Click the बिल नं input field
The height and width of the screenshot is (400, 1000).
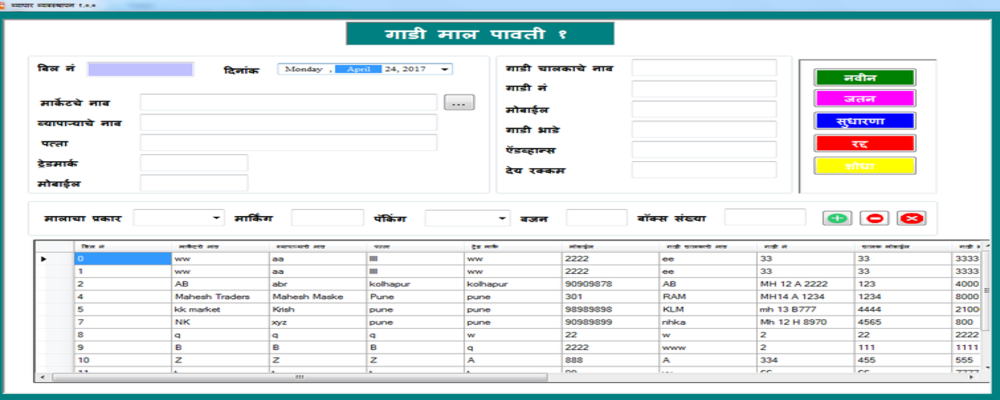click(x=139, y=69)
